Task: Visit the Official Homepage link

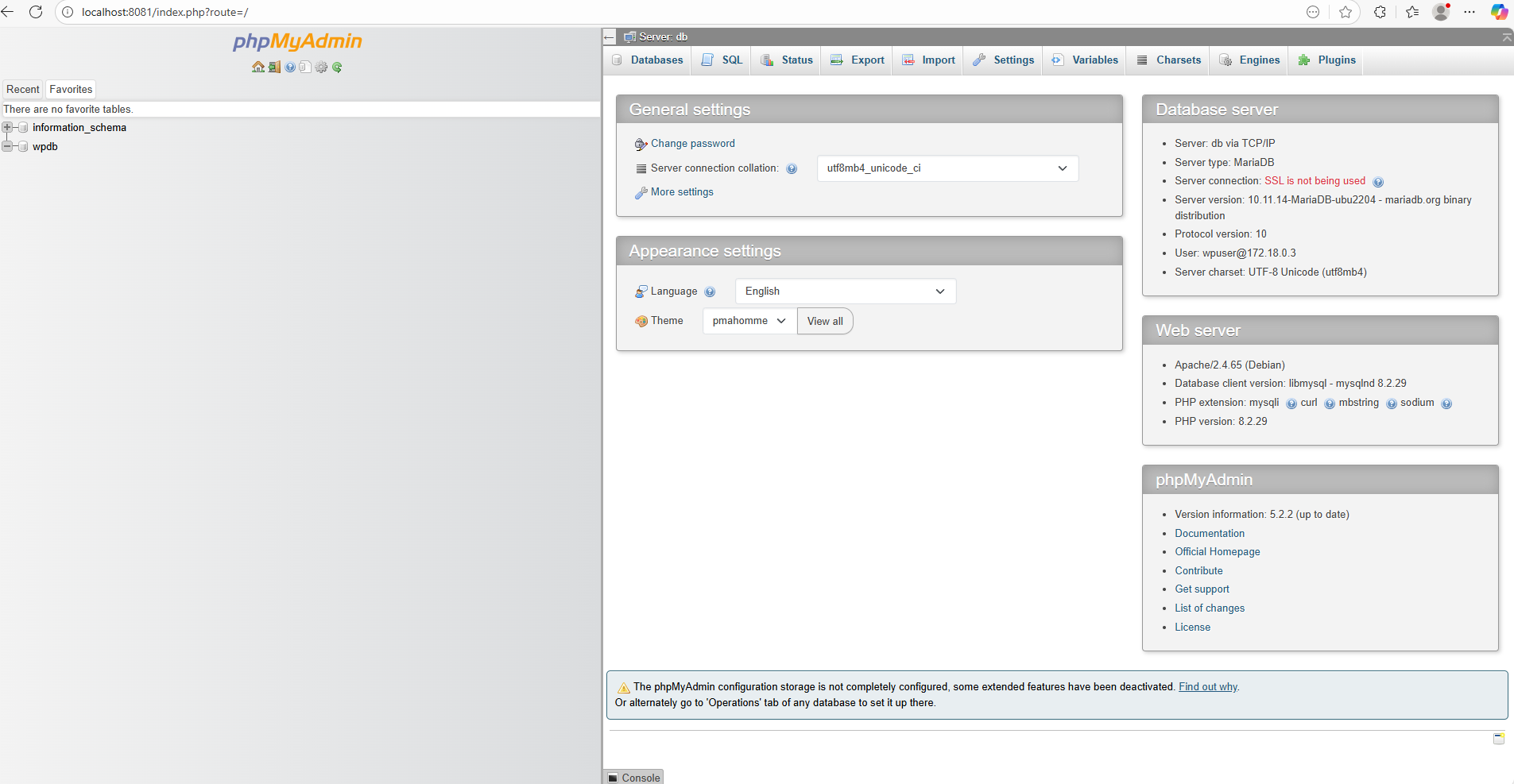Action: click(1218, 552)
